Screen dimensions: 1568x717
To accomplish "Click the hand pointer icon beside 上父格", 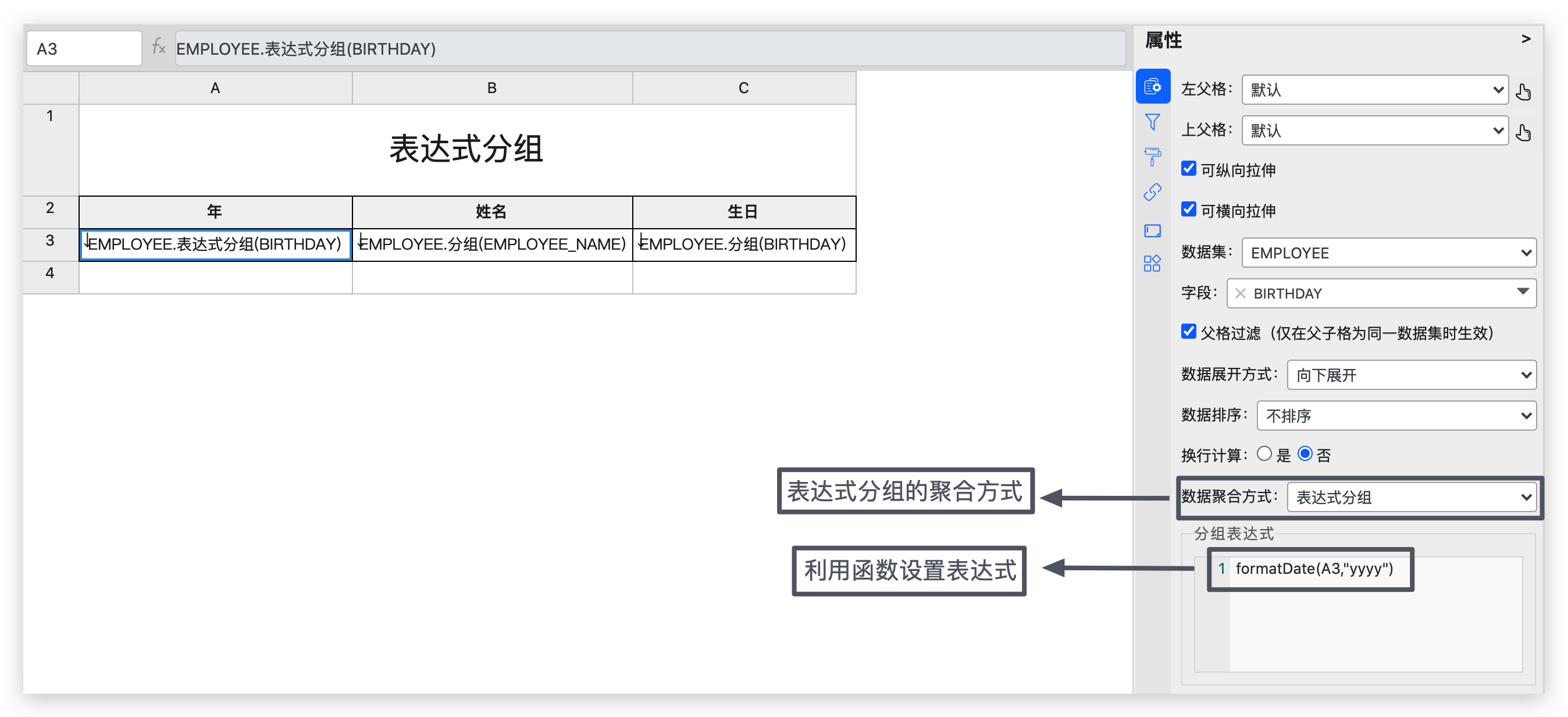I will [1524, 132].
